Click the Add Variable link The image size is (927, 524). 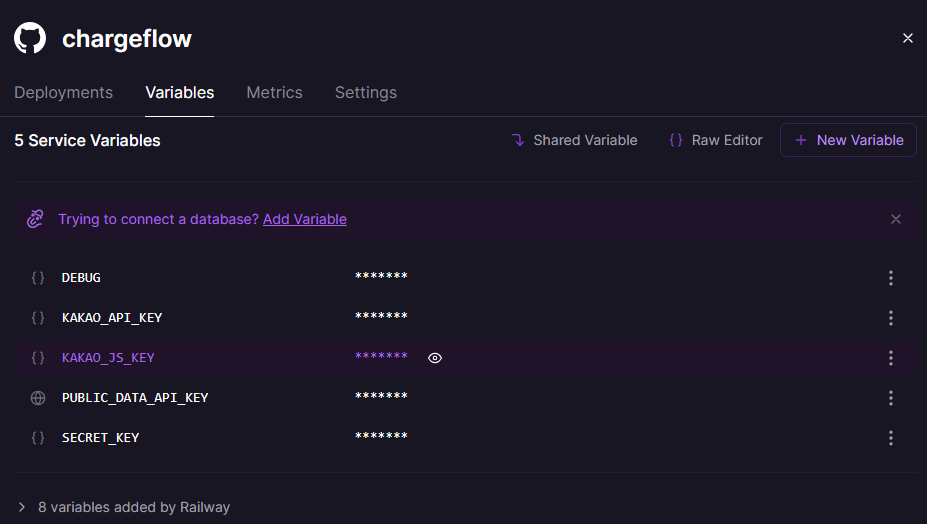point(304,219)
